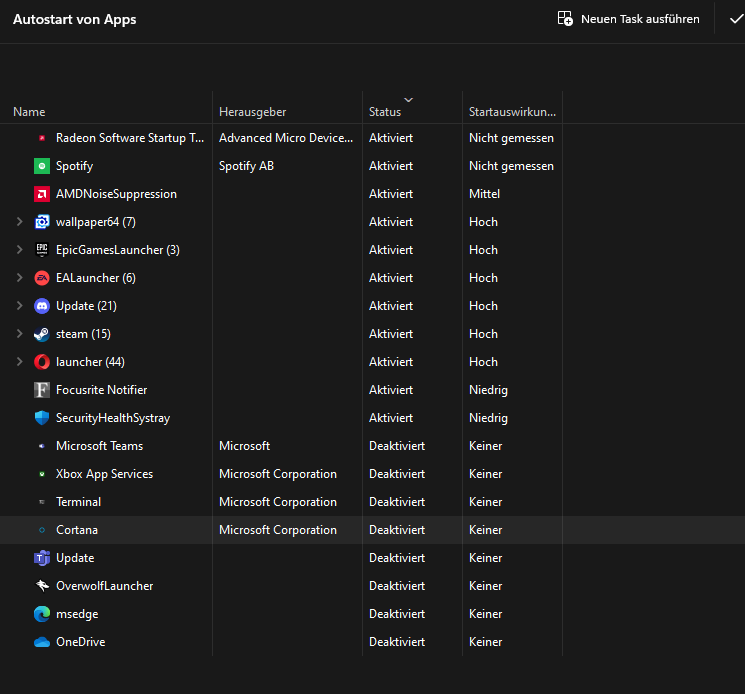Sort by the Startauswirkungen column header
This screenshot has width=745, height=694.
point(512,112)
